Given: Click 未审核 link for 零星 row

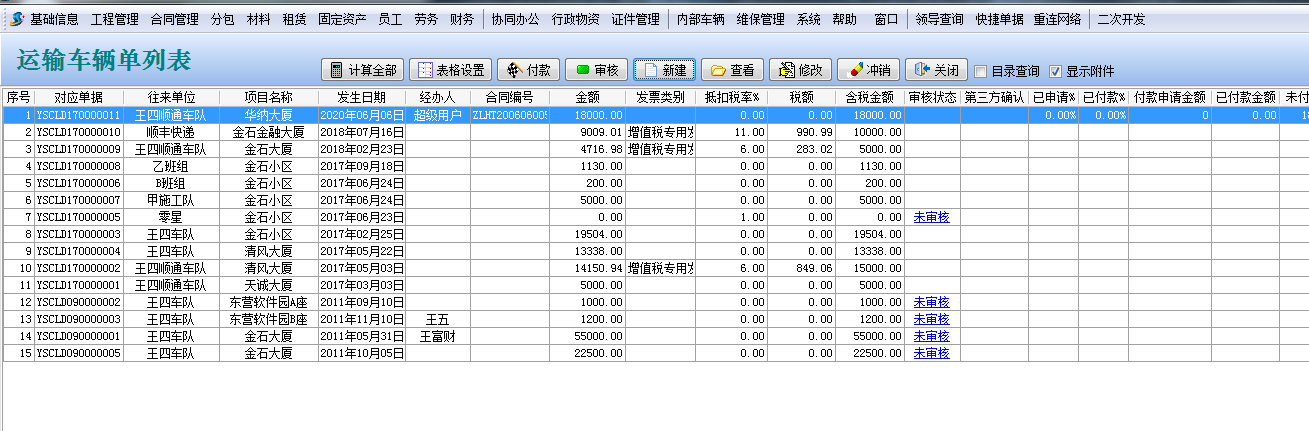Looking at the screenshot, I should [x=931, y=217].
